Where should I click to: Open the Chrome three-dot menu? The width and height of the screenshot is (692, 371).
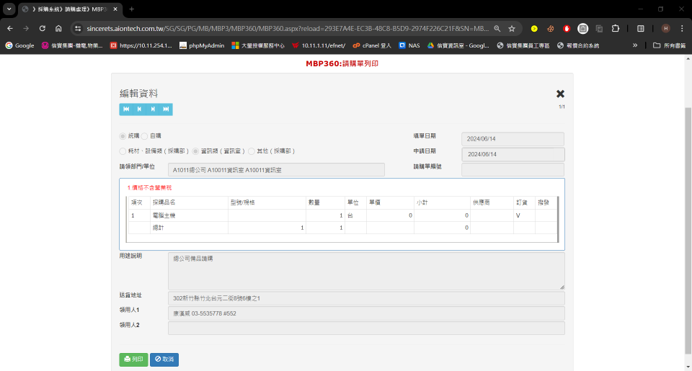pyautogui.click(x=682, y=28)
